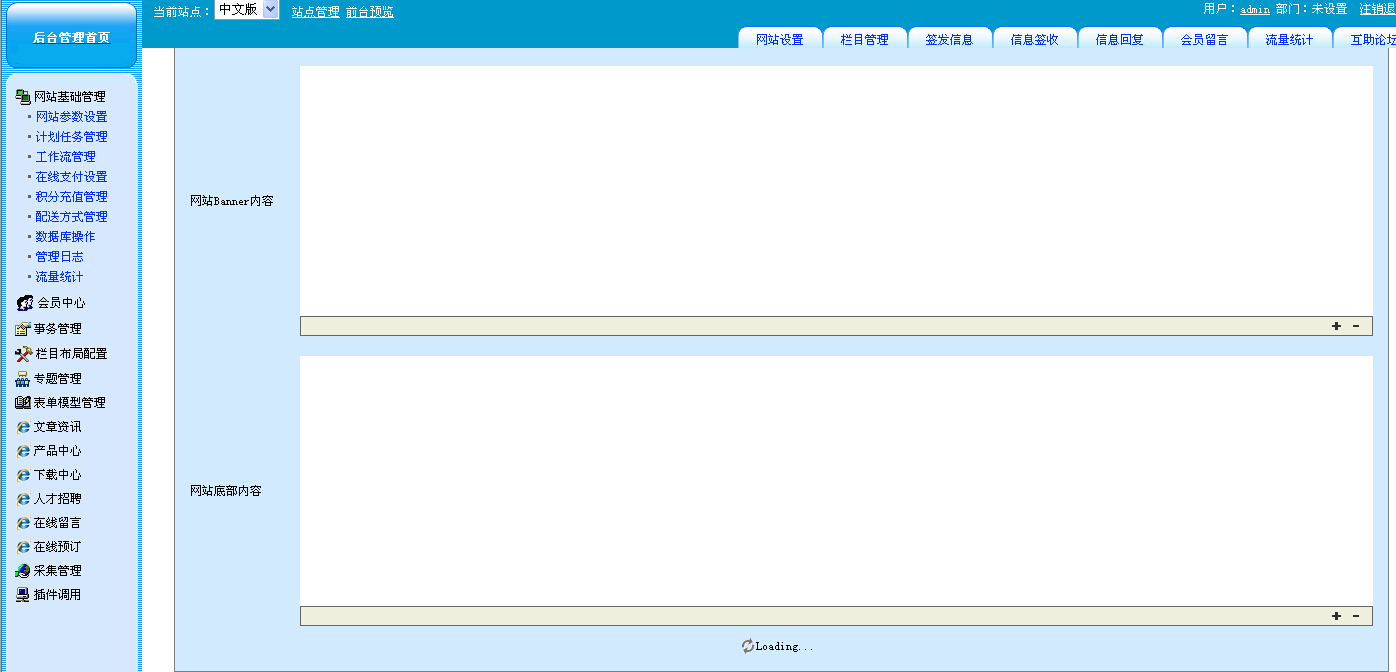Click the 栏目布局配置 tools icon
This screenshot has width=1396, height=672.
pos(24,354)
